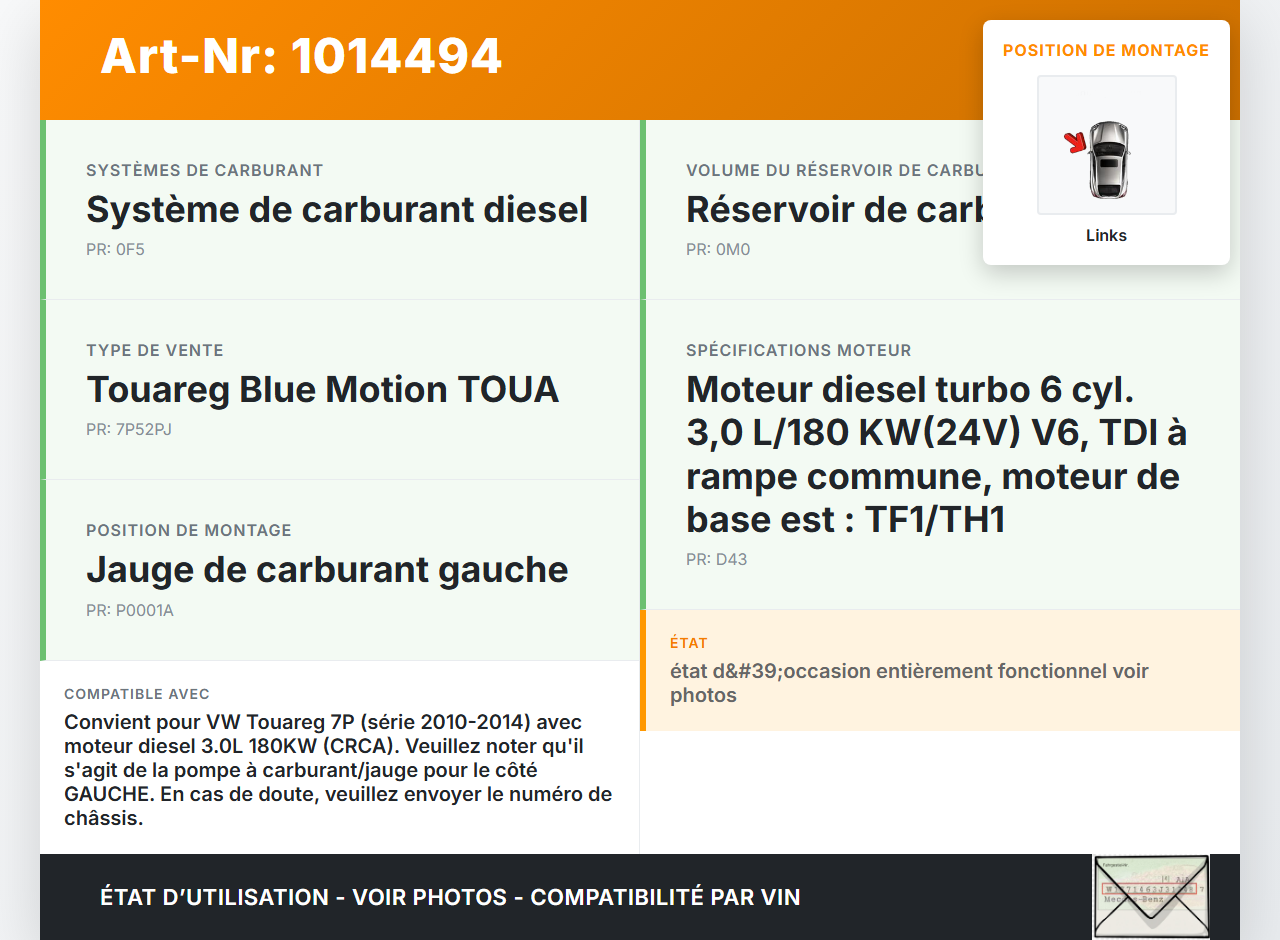Click the PR: 0M0 code
Viewport: 1280px width, 940px height.
pyautogui.click(x=717, y=250)
